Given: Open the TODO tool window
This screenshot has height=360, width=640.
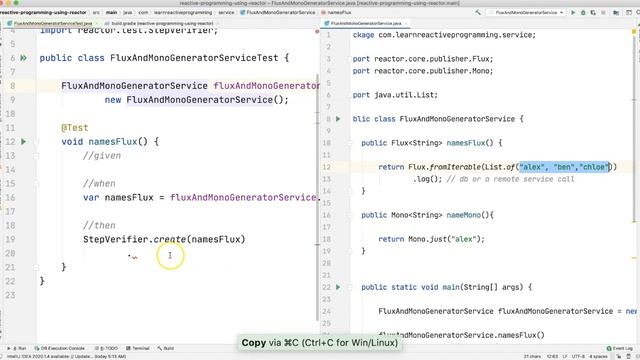Looking at the screenshot, I should tap(106, 348).
